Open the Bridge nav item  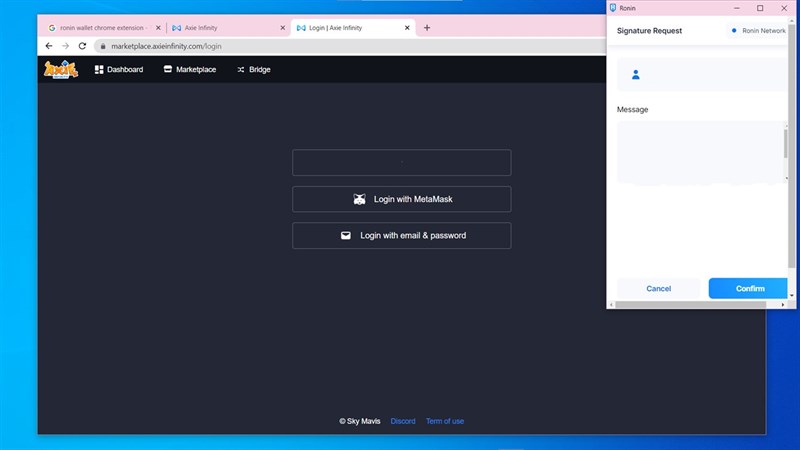point(254,69)
